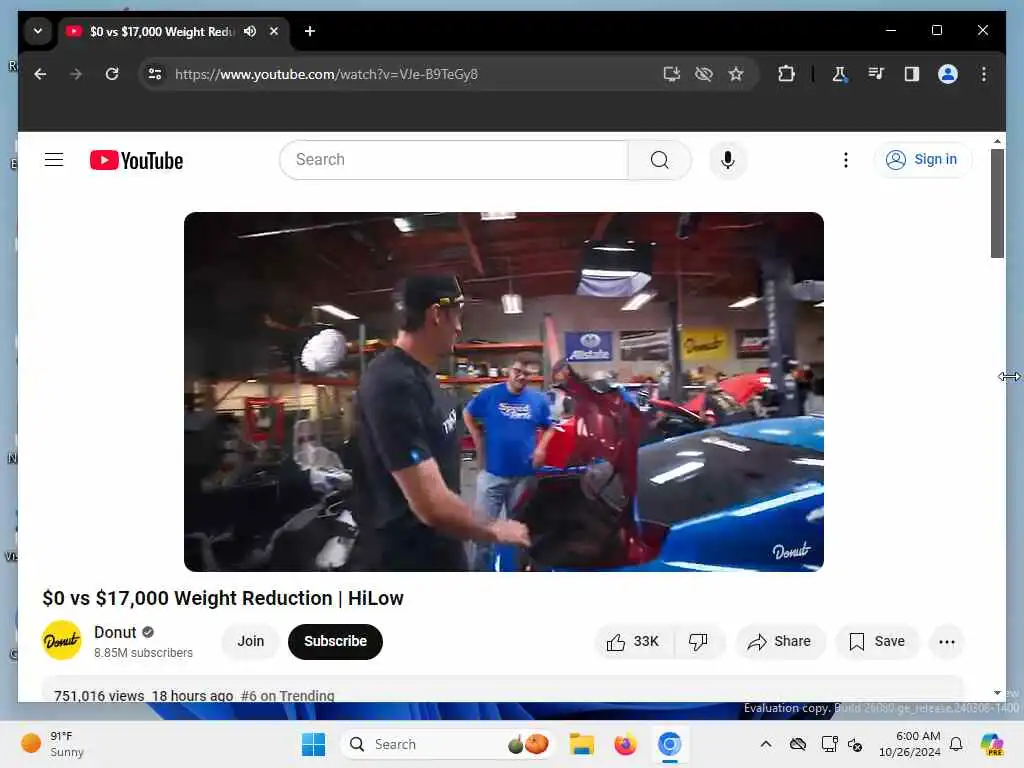
Task: Open the browser three-dot menu
Action: tap(984, 74)
